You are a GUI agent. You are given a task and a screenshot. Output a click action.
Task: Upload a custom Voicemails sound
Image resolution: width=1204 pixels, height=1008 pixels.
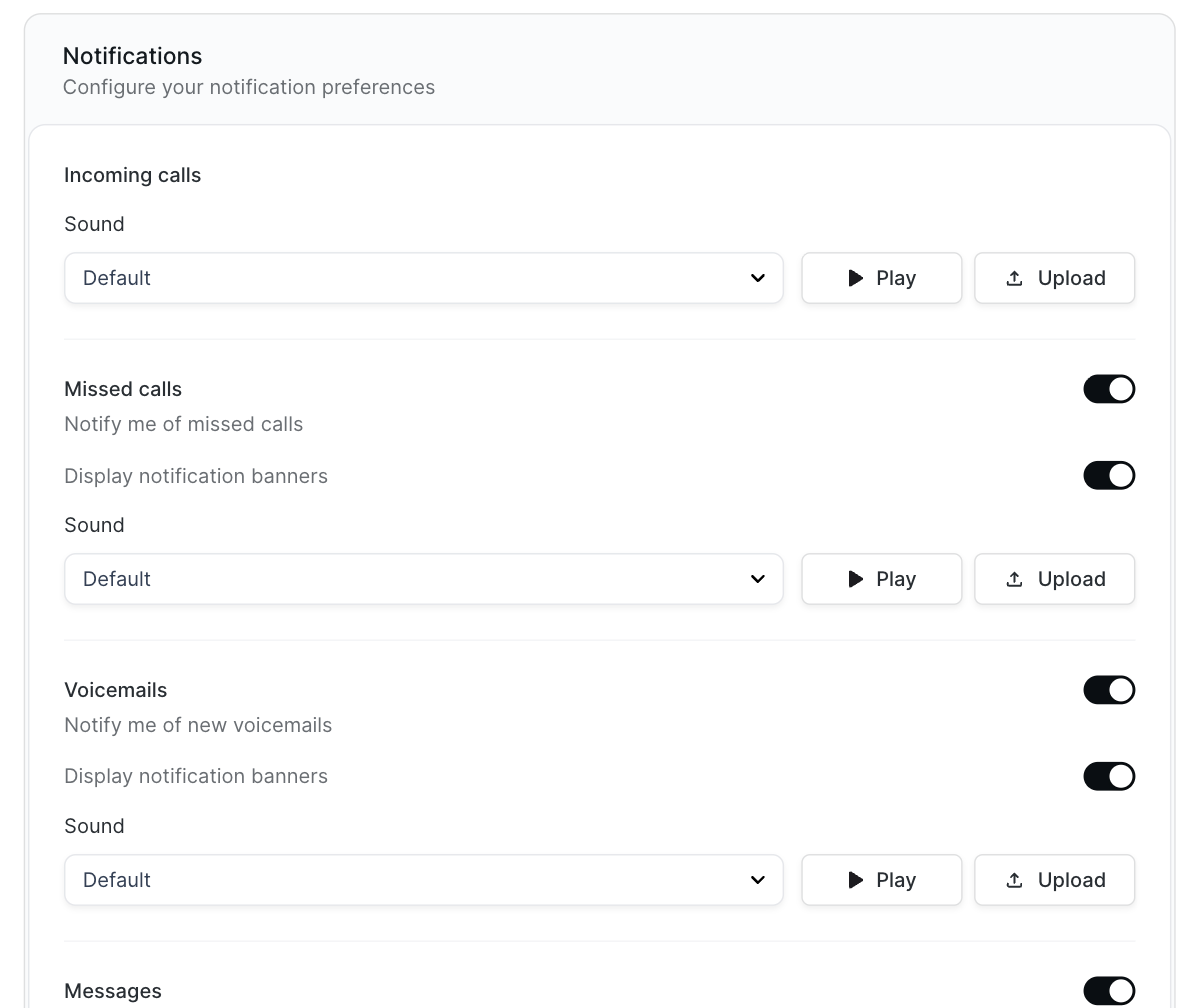(x=1055, y=880)
